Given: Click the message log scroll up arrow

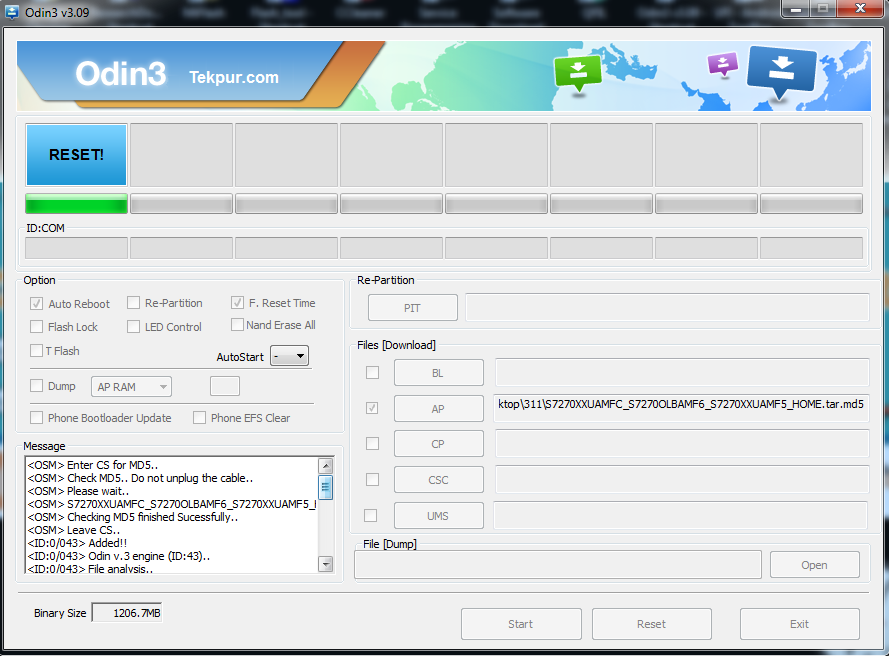Looking at the screenshot, I should tap(325, 466).
